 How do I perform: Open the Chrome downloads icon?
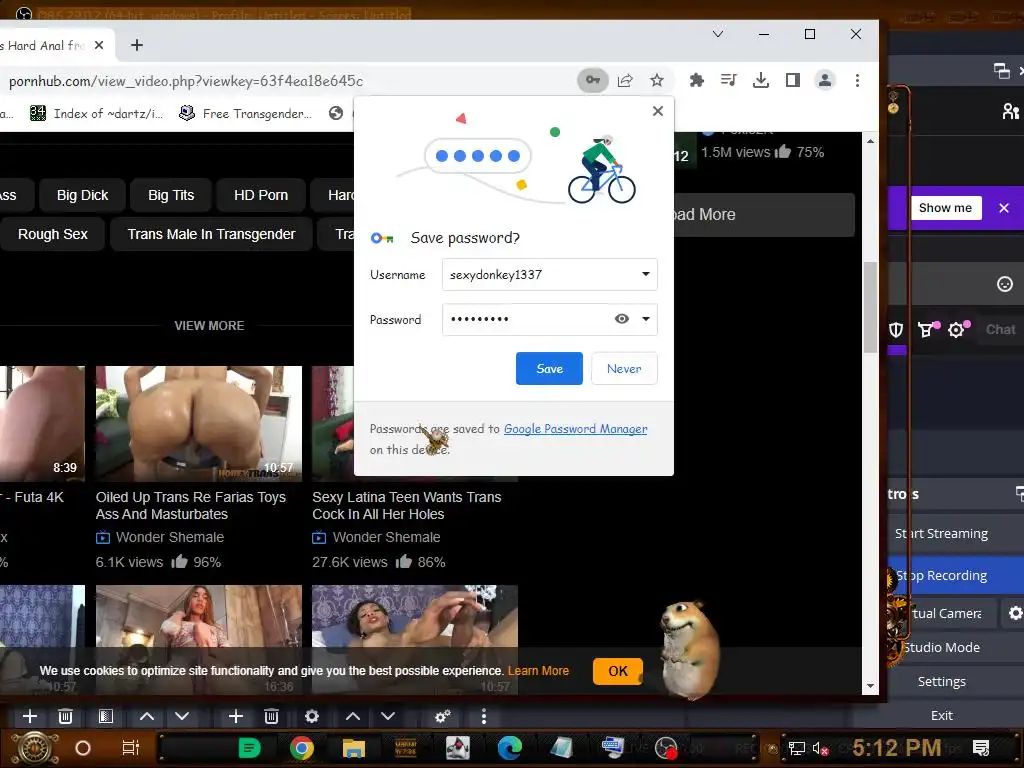point(761,80)
